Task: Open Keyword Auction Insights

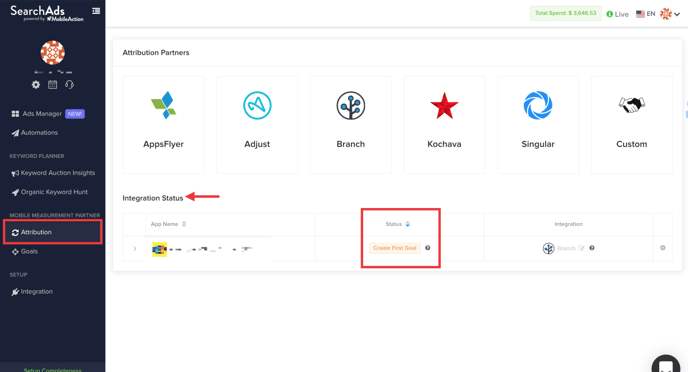Action: (53, 173)
